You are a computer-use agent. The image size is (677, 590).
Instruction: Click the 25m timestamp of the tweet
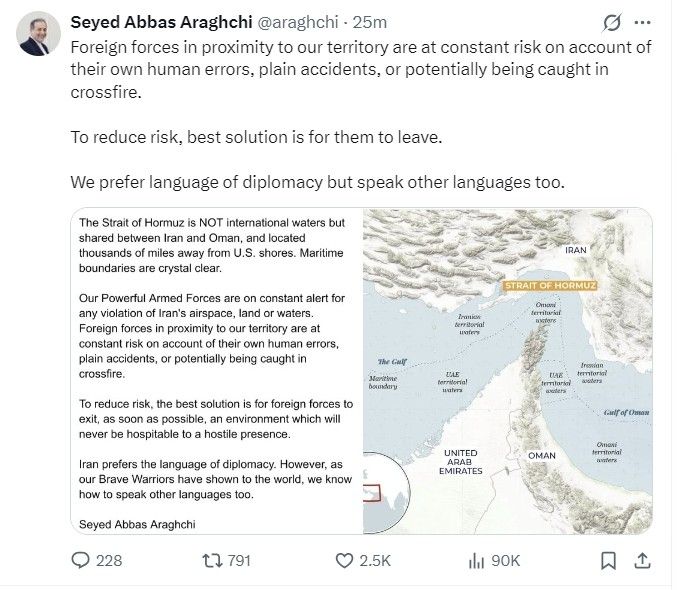(x=370, y=22)
